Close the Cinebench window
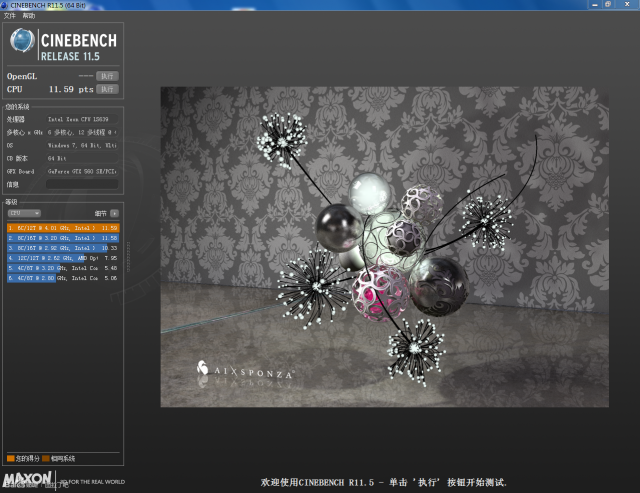 627,4
